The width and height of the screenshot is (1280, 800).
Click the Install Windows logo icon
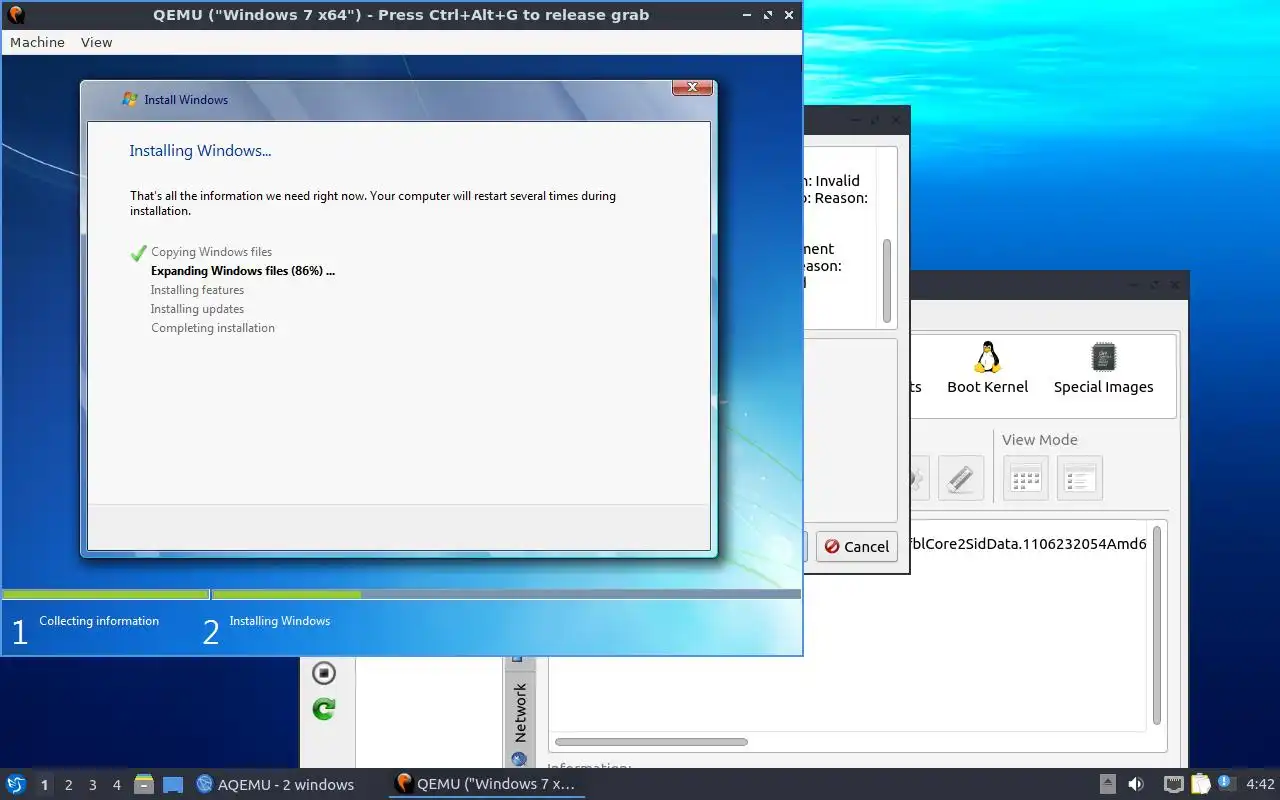click(129, 99)
